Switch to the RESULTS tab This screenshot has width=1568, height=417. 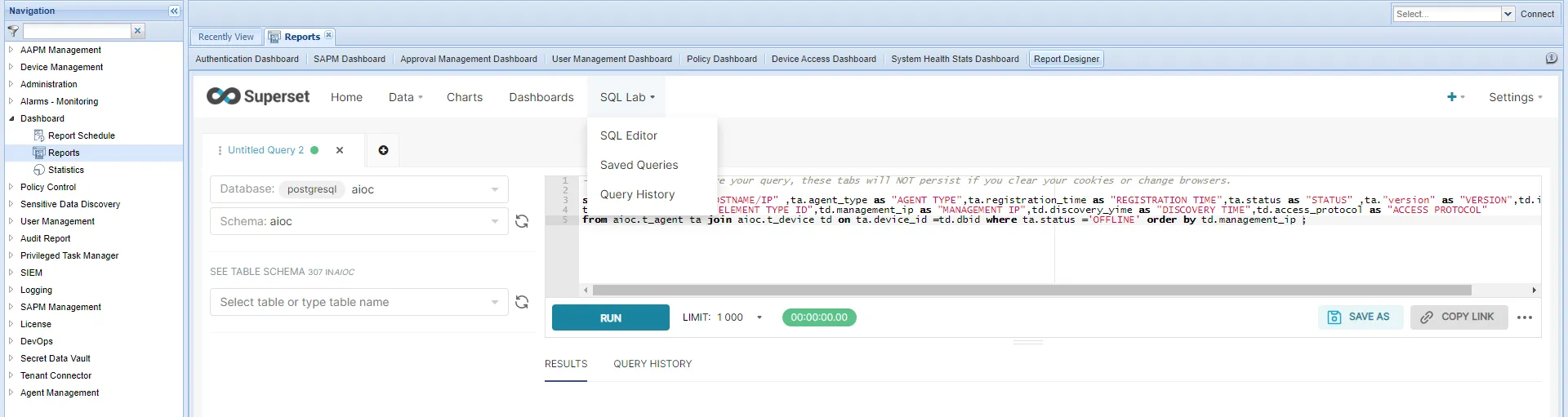566,364
